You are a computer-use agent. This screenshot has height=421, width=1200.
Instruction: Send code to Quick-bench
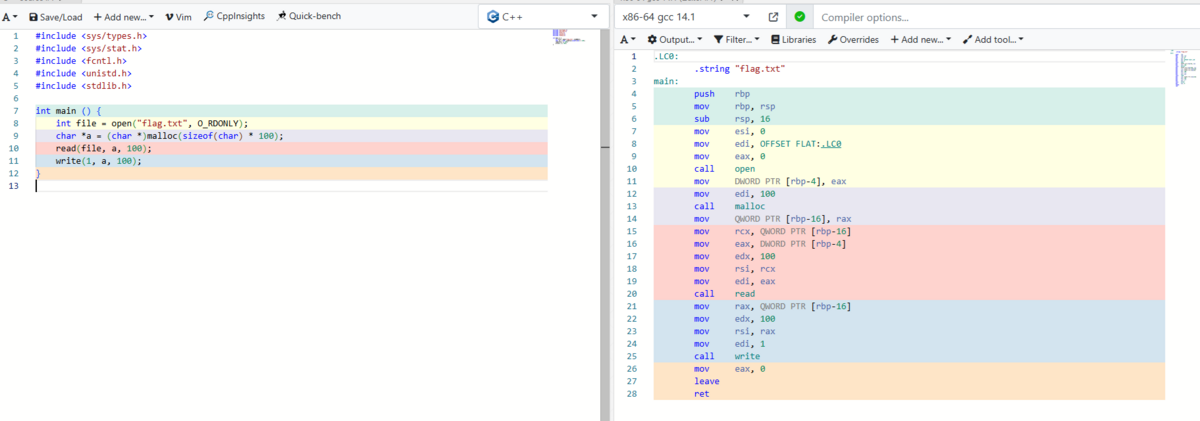tap(309, 17)
